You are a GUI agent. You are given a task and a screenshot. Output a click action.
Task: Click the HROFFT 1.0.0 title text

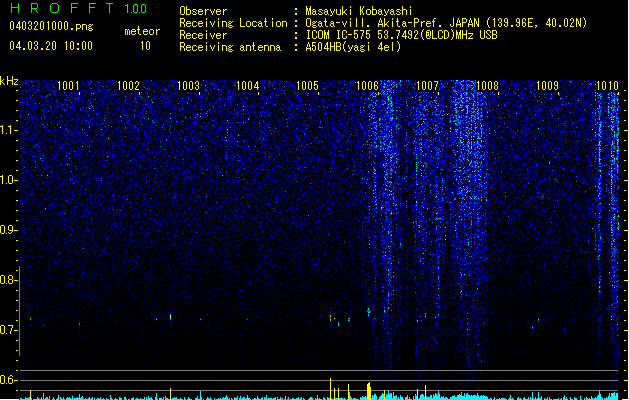(x=79, y=8)
